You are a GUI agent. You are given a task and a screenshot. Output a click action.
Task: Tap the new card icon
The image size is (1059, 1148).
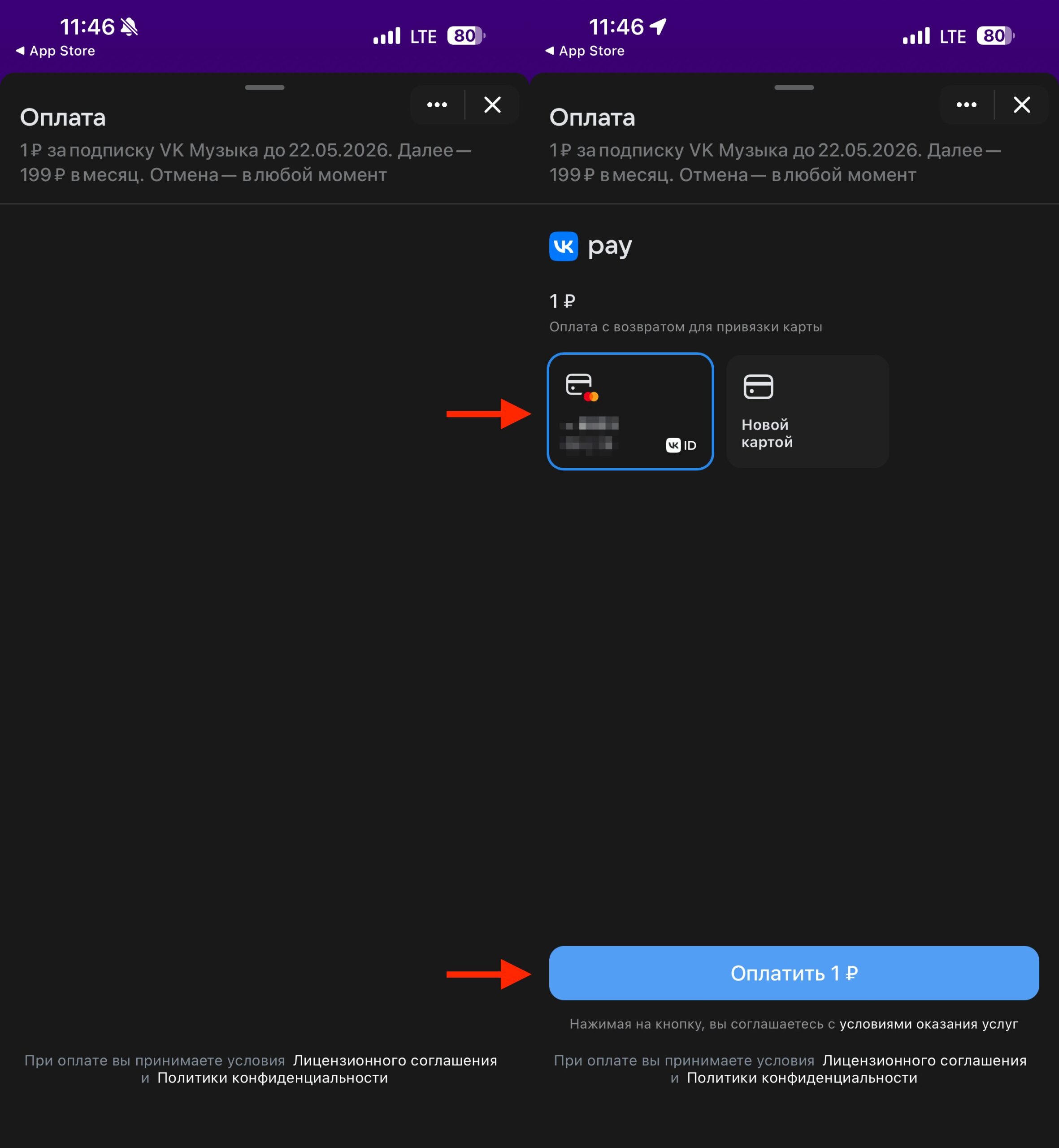click(758, 387)
